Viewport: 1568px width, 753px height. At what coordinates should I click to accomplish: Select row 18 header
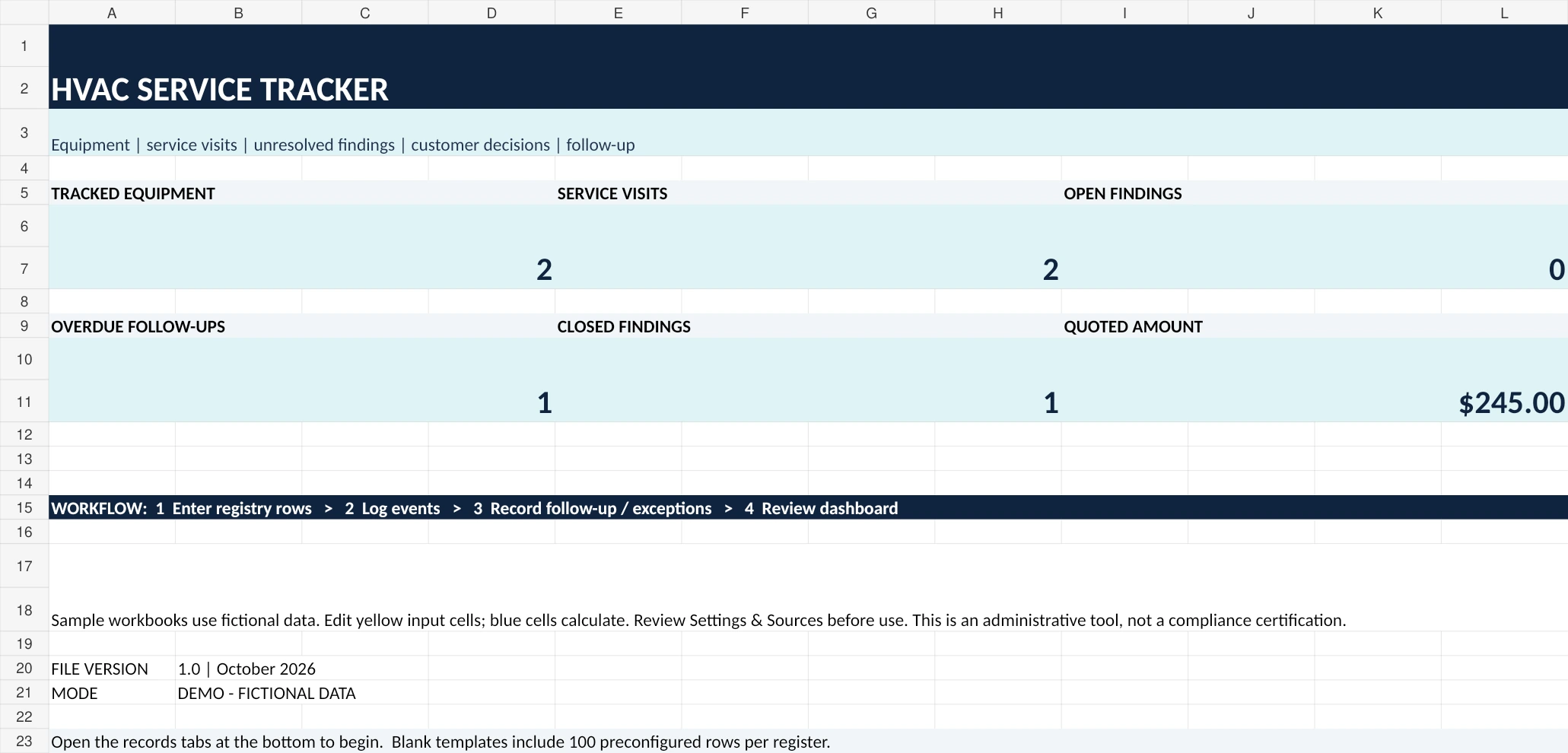(24, 610)
